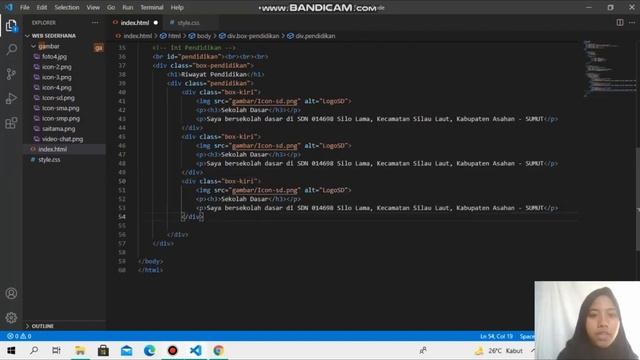Open the Accounts menu icon

[x=11, y=293]
